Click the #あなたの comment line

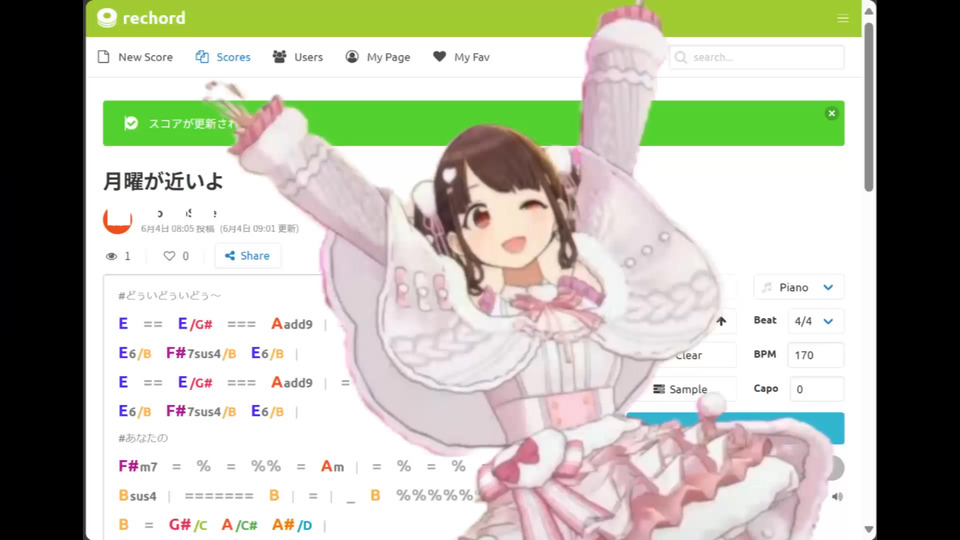(x=143, y=438)
